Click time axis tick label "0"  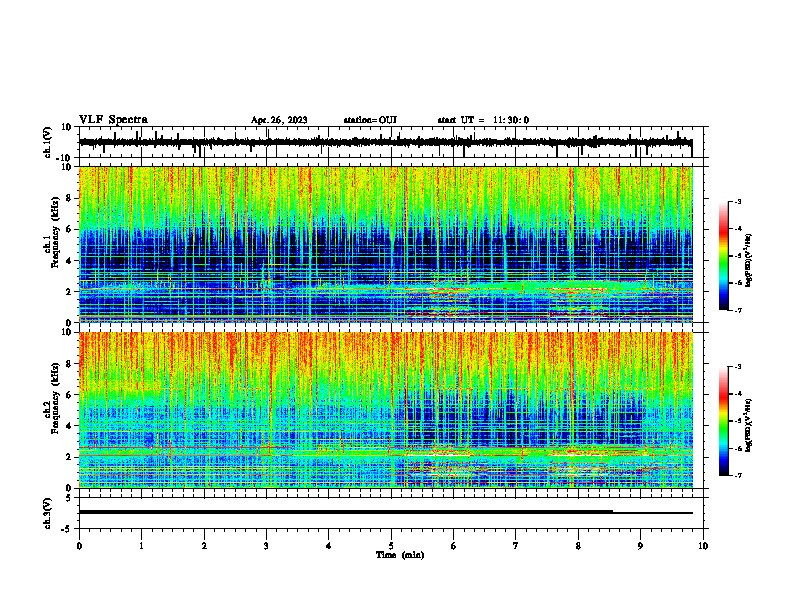point(79,546)
